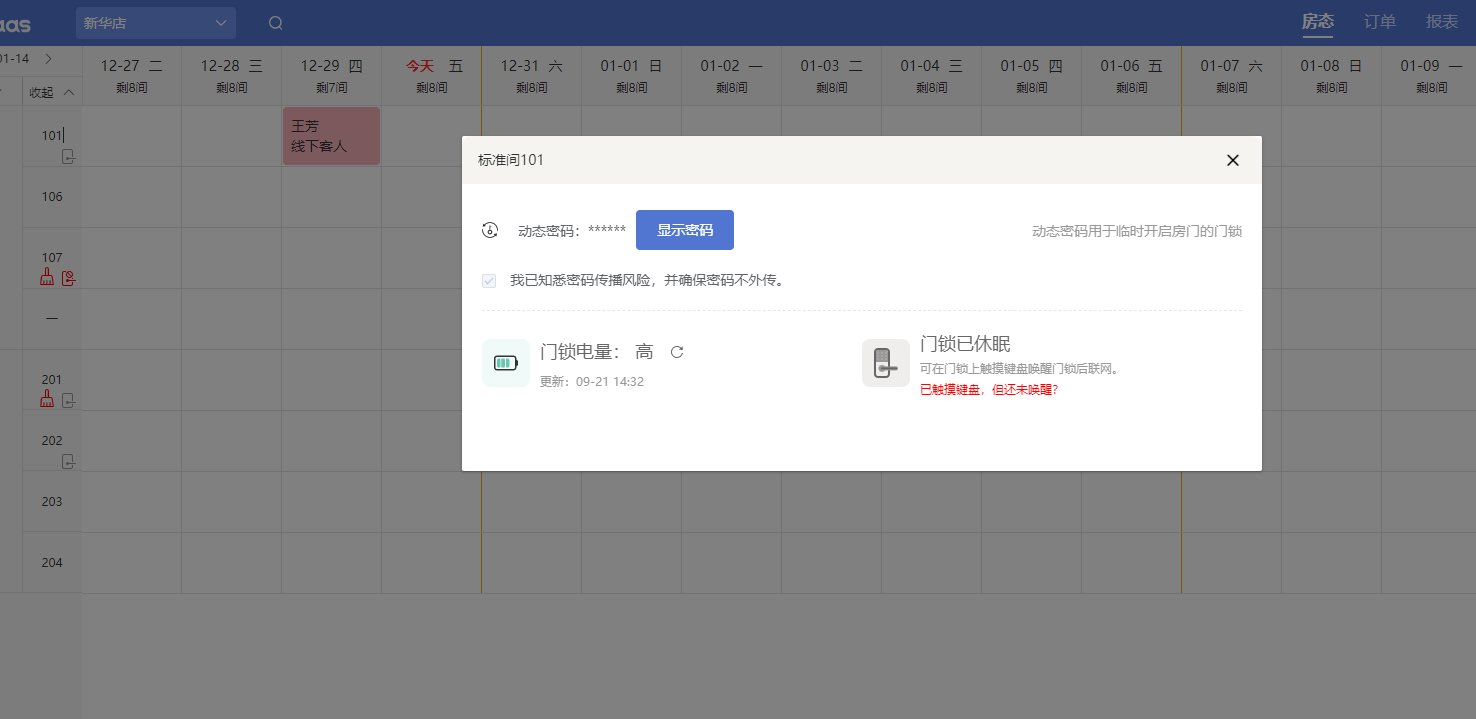The image size is (1476, 719).
Task: Click the red door lock icon under room 107
Action: tap(68, 278)
